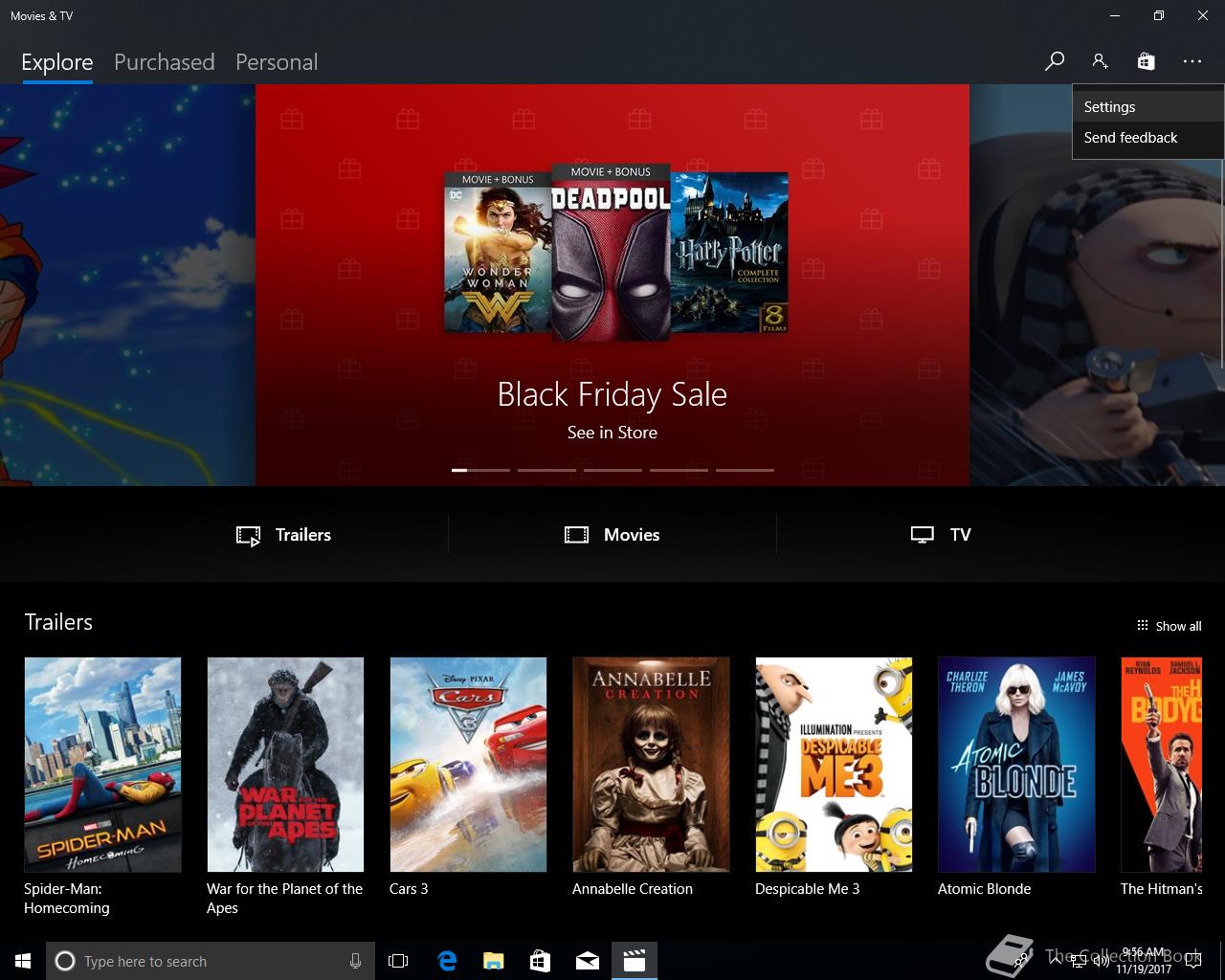This screenshot has height=980, width=1225.
Task: Open the Black Friday Sale banner heading
Action: point(612,394)
